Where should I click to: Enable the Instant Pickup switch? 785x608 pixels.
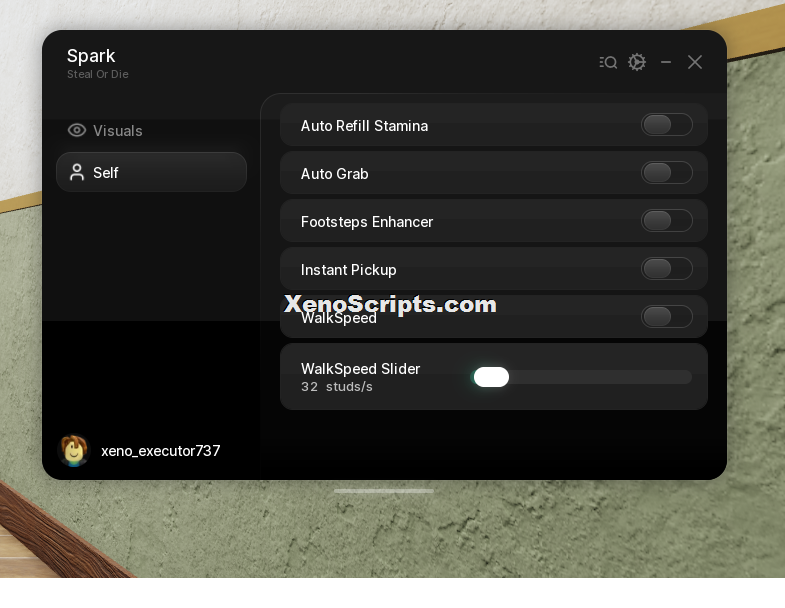pyautogui.click(x=666, y=269)
